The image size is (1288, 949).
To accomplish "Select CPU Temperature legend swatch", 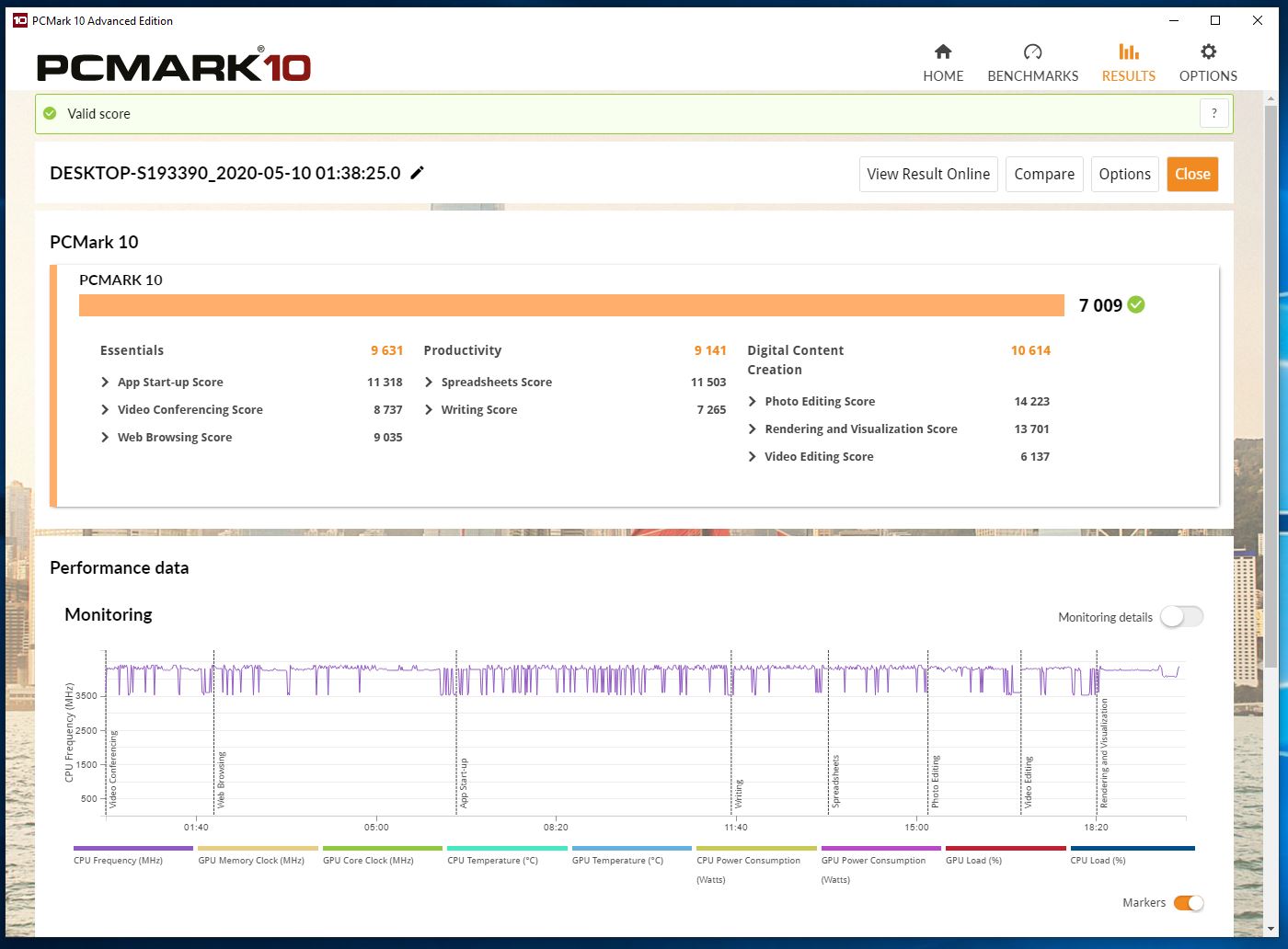I will (x=507, y=849).
